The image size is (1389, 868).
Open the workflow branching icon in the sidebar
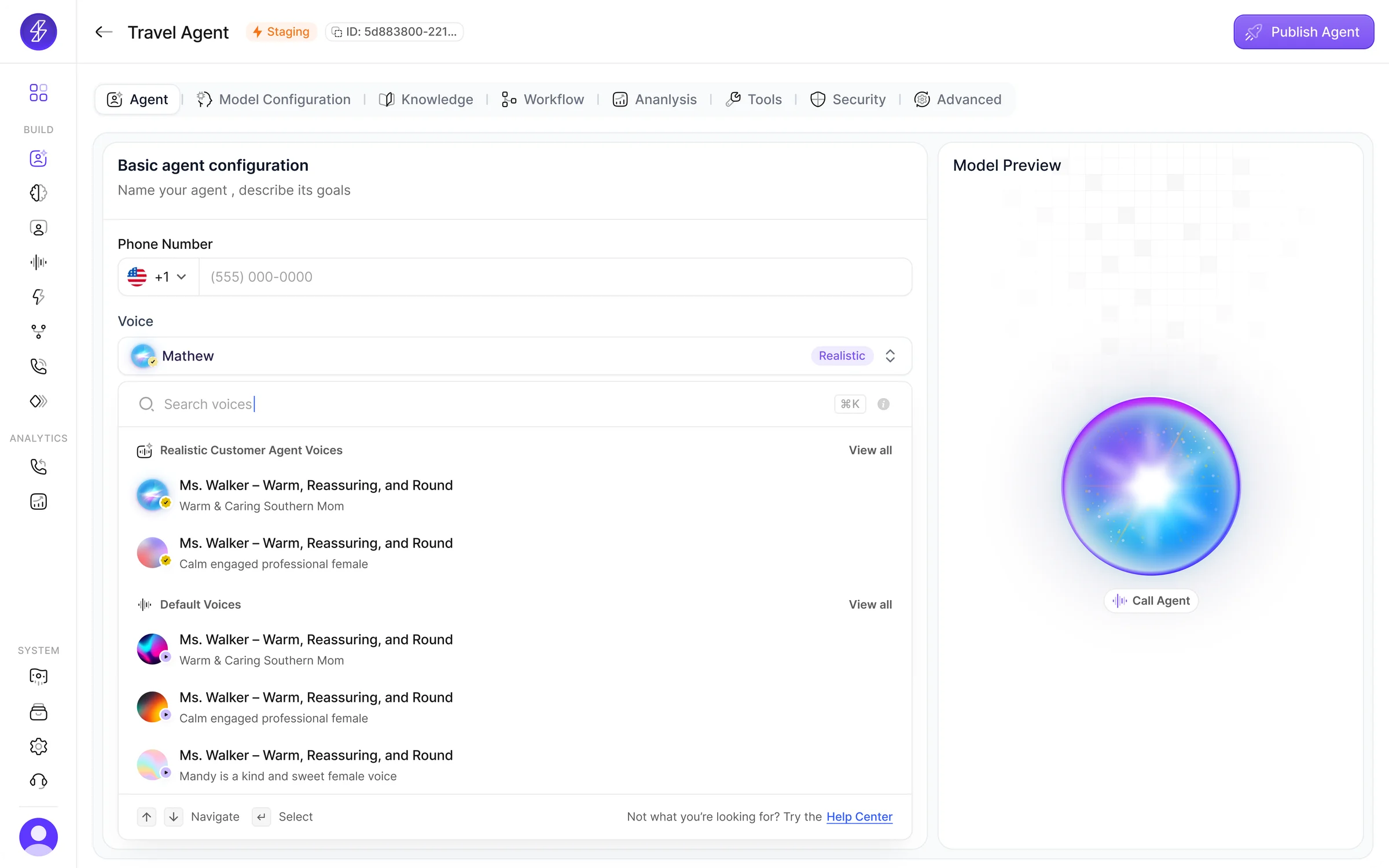click(x=38, y=332)
